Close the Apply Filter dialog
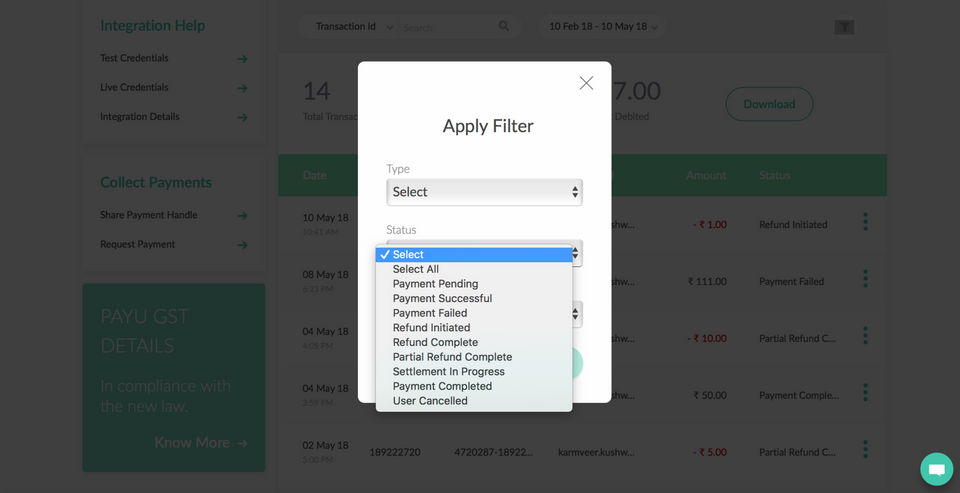This screenshot has height=493, width=960. (x=586, y=83)
